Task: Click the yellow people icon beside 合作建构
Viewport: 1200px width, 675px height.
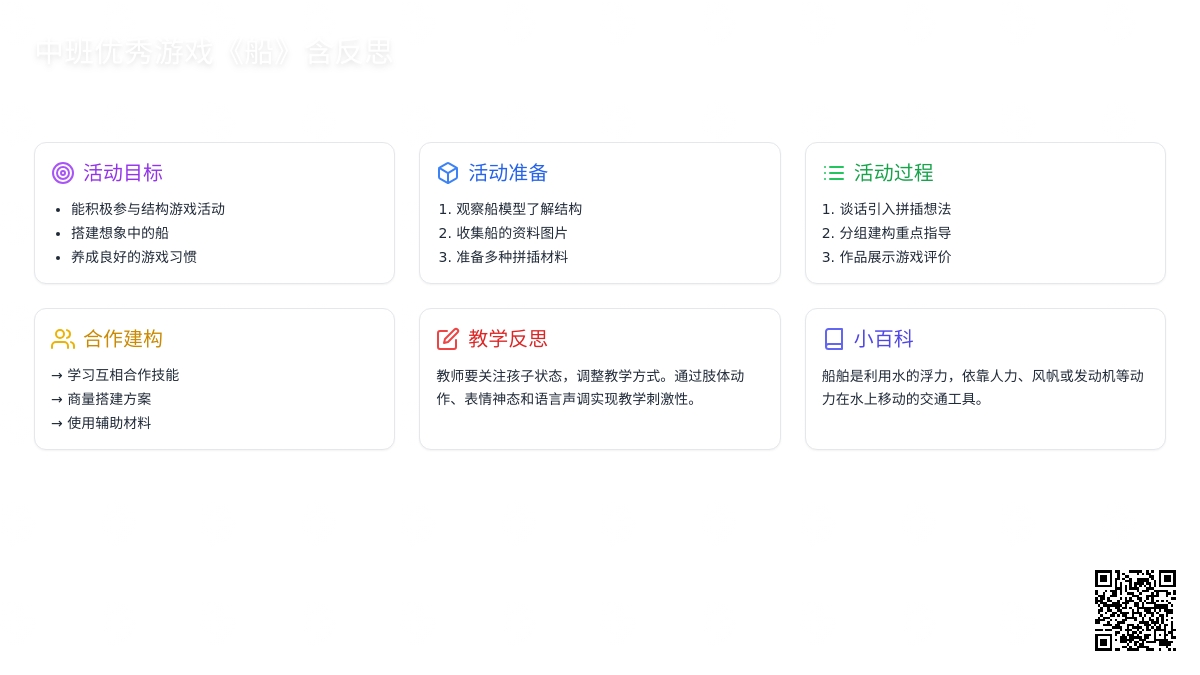Action: pos(63,339)
